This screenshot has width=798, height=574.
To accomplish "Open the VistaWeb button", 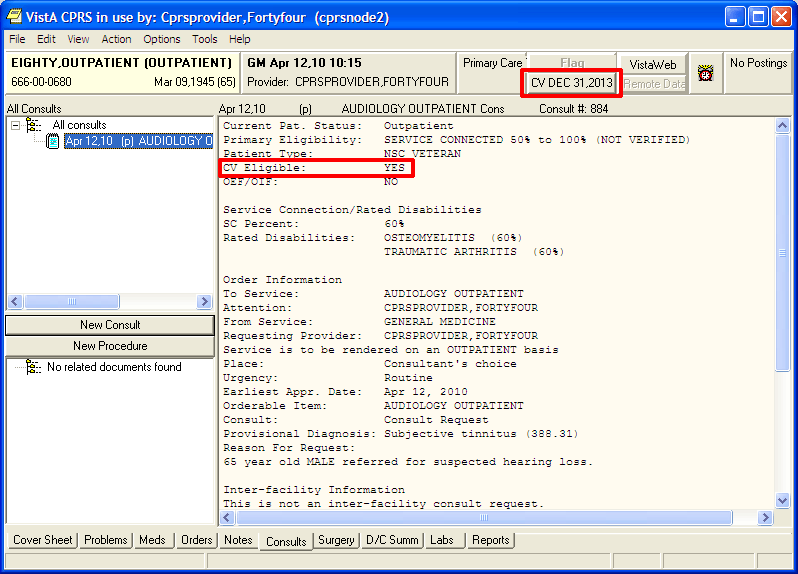I will [x=652, y=64].
